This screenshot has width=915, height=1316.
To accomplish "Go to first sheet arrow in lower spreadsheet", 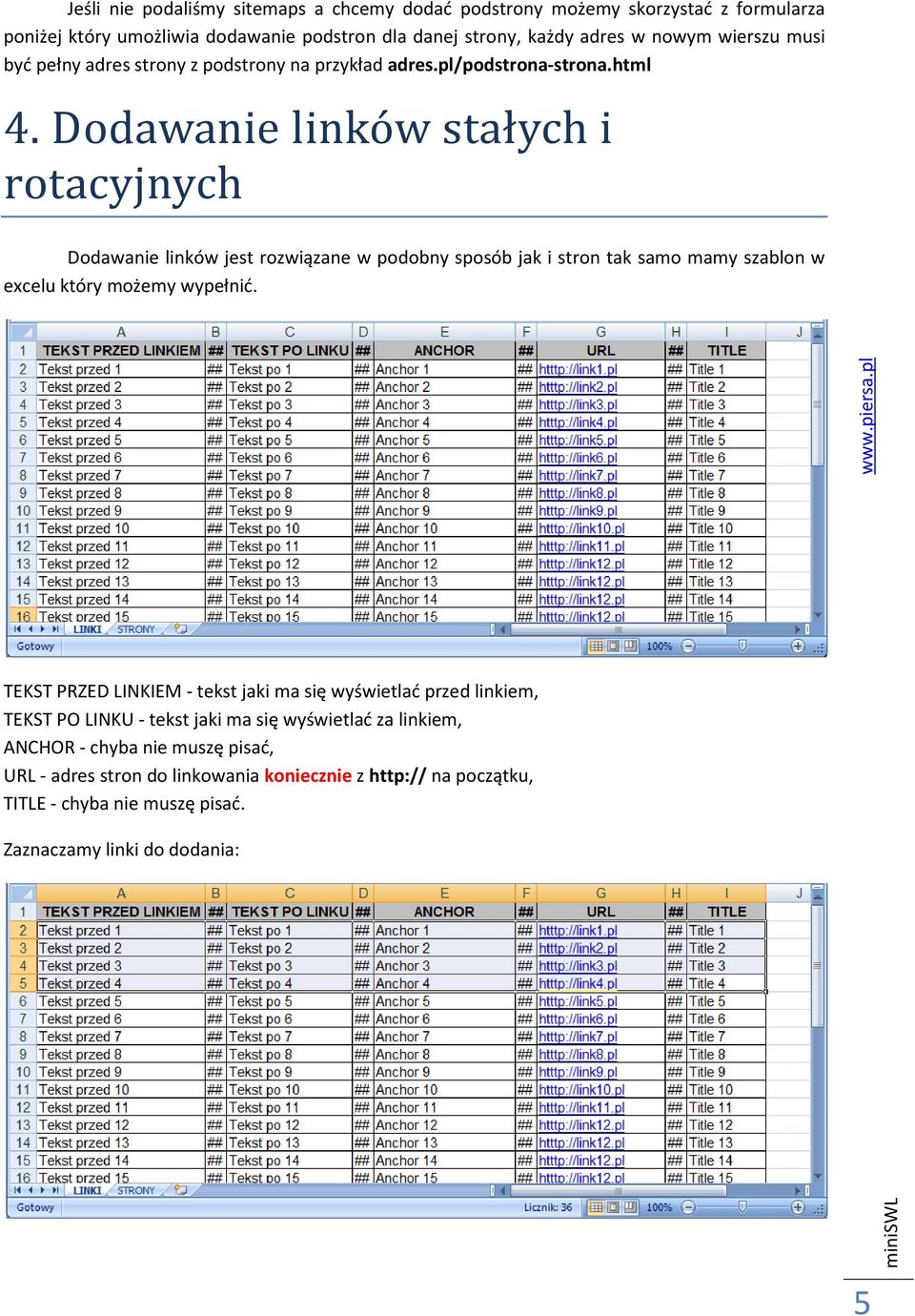I will point(17,1190).
